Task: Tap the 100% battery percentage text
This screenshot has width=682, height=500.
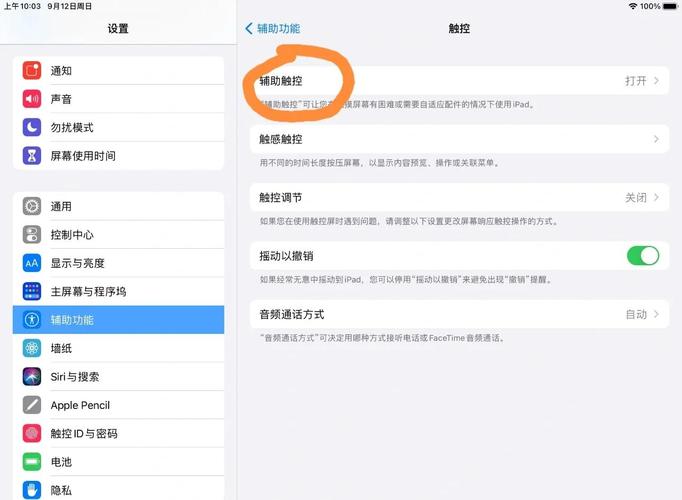Action: click(x=650, y=6)
